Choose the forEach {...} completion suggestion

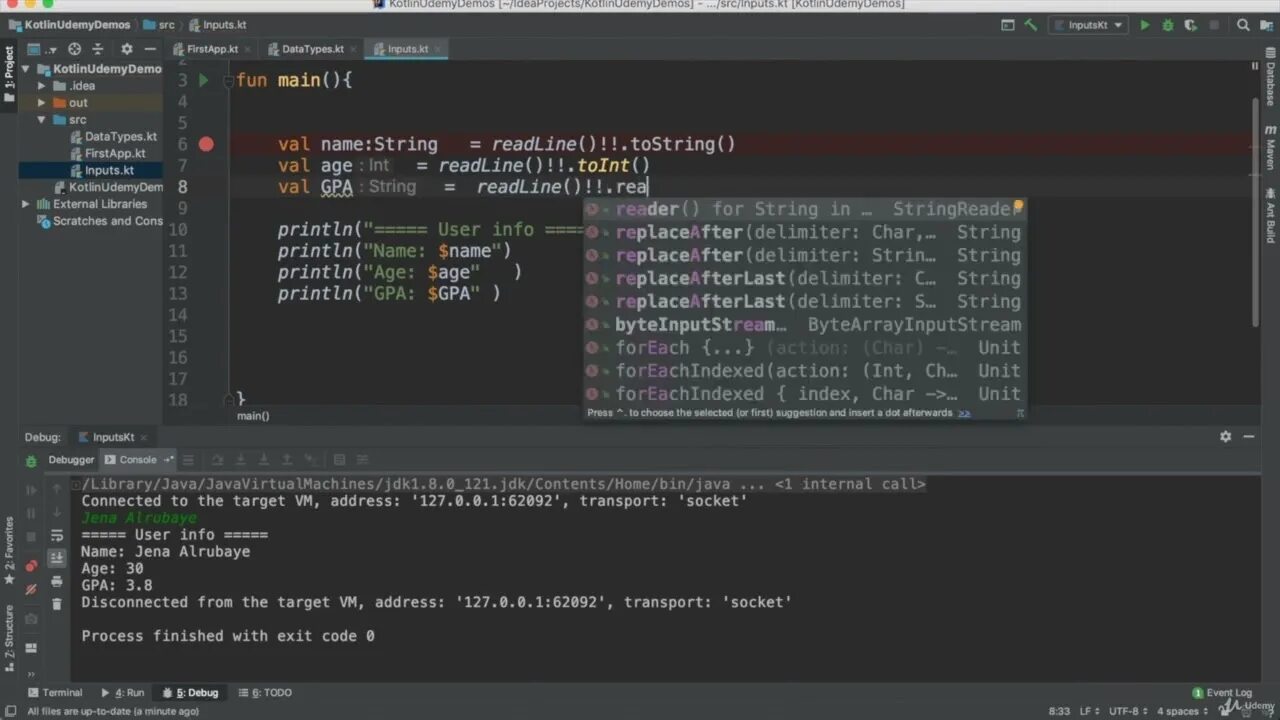point(805,347)
